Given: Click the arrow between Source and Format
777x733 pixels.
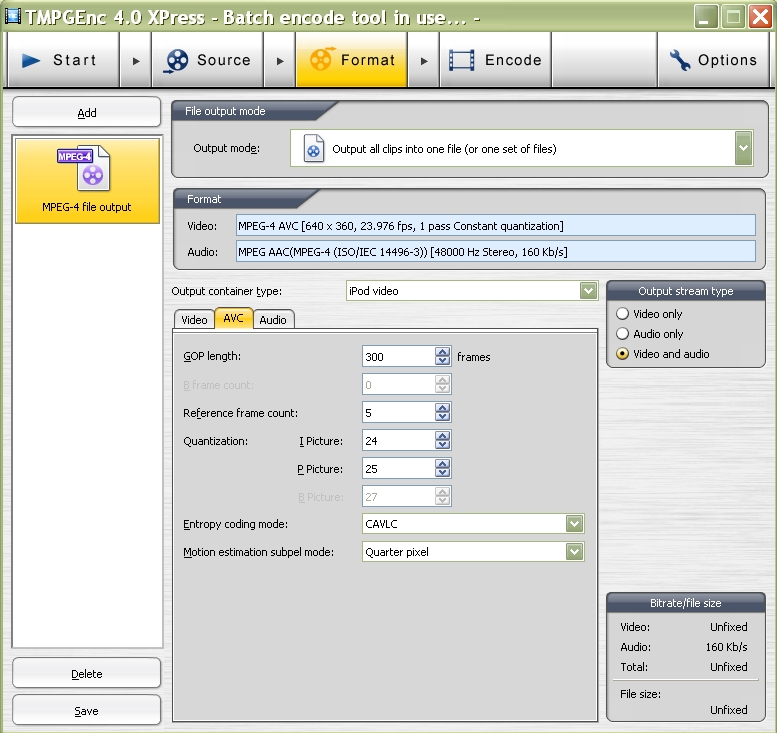Looking at the screenshot, I should point(280,61).
